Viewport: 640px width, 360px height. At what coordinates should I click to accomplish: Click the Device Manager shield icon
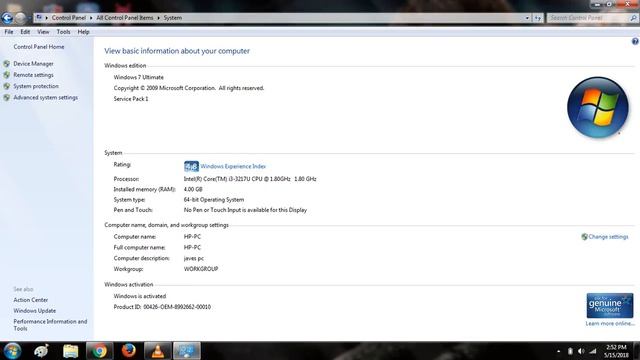point(7,64)
